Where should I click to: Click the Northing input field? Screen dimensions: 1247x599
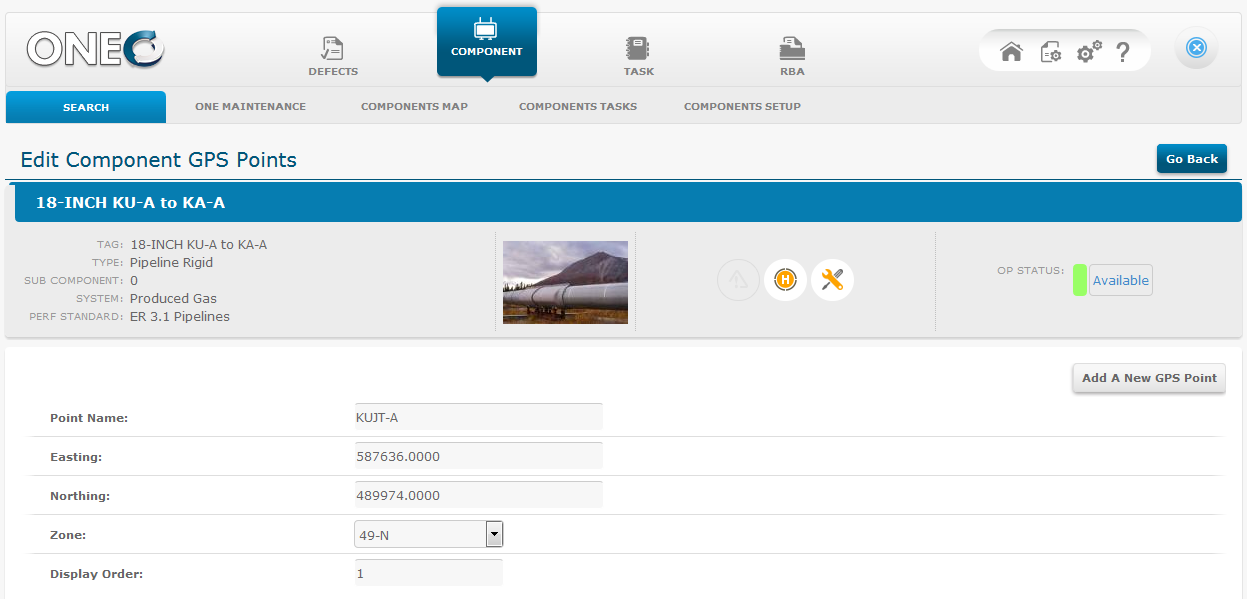(478, 495)
